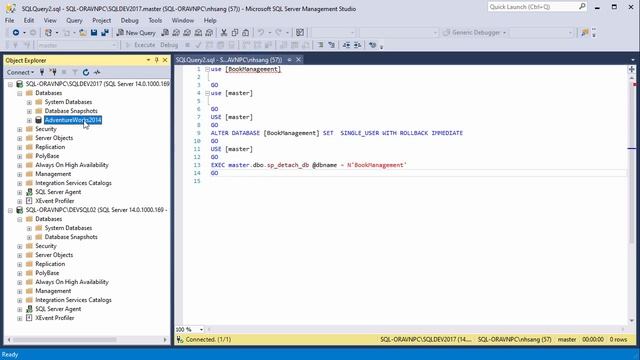Open the Connect dropdown in Object Explorer
The height and width of the screenshot is (360, 640).
click(20, 72)
